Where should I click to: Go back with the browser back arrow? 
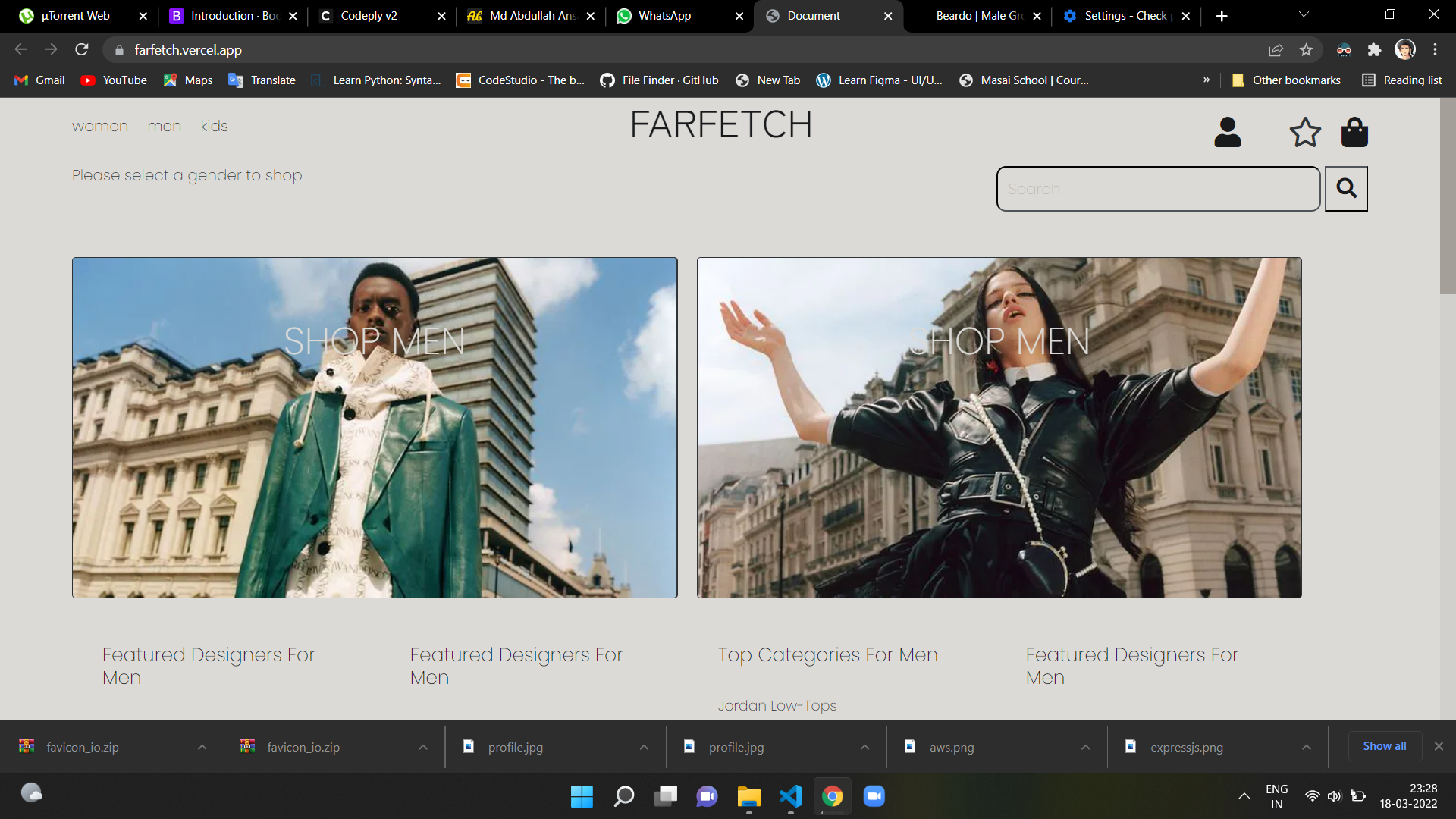20,49
